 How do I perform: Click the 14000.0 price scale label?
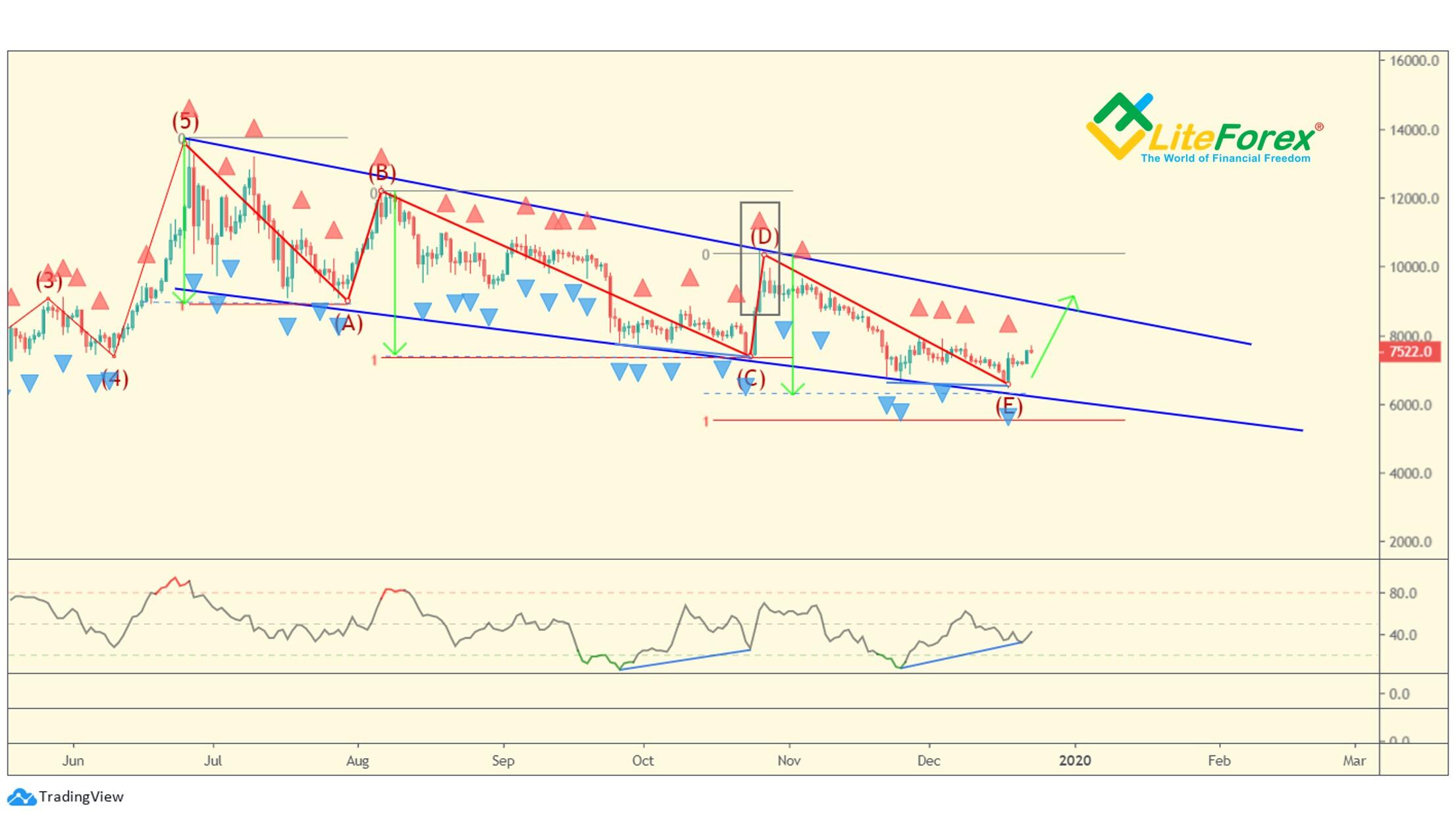[1413, 130]
